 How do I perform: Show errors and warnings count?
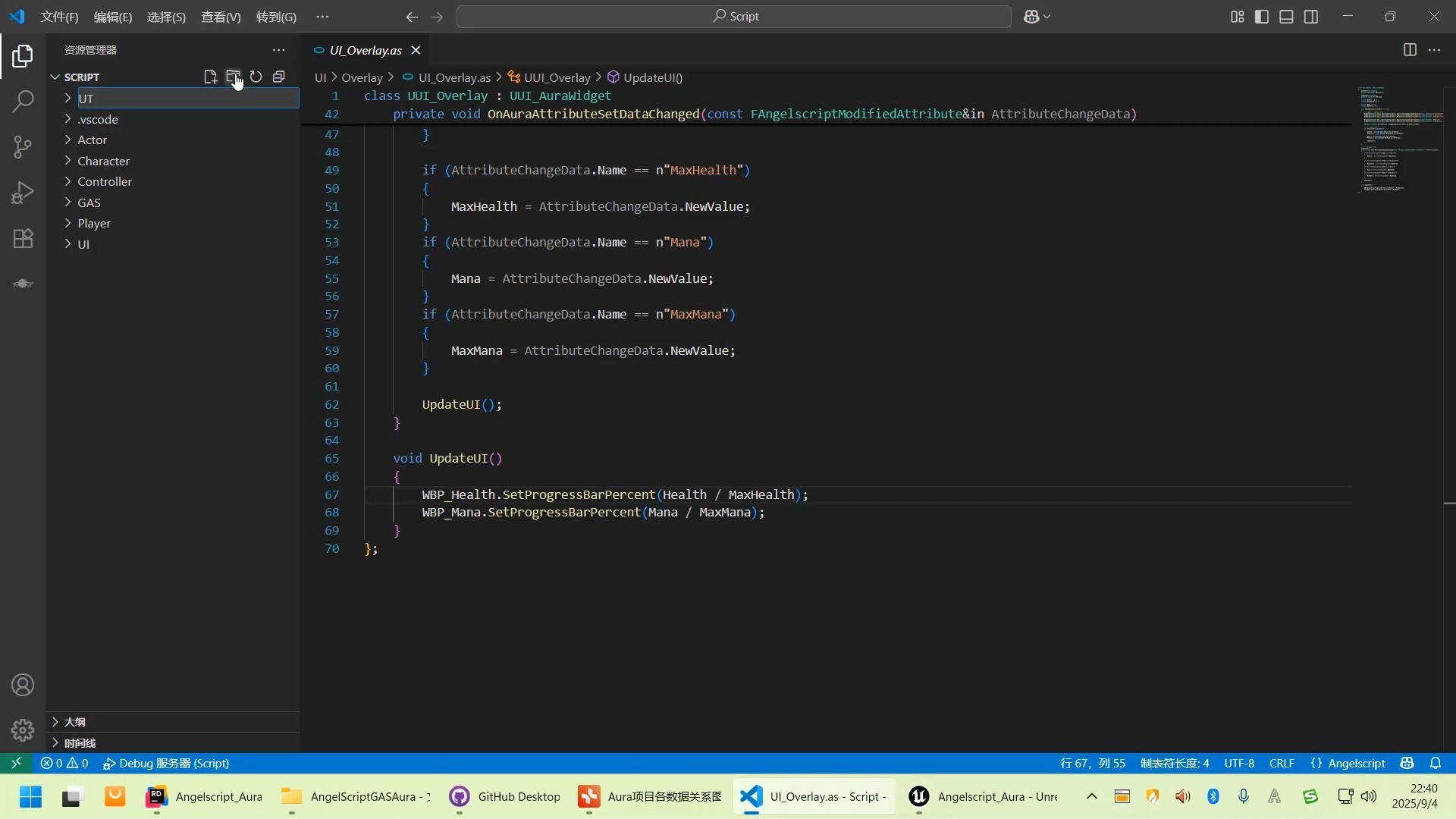[x=64, y=764]
